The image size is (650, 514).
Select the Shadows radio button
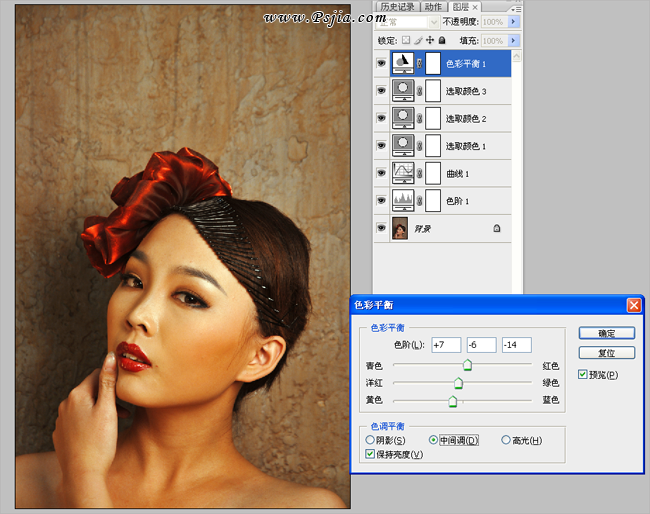click(x=371, y=440)
